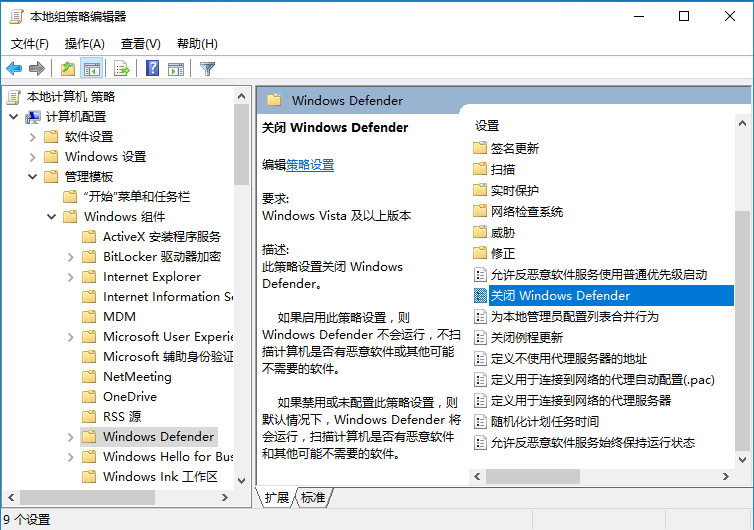
Task: Select 允许反恶意软件服务使用普通优先级启动 setting
Action: click(599, 275)
